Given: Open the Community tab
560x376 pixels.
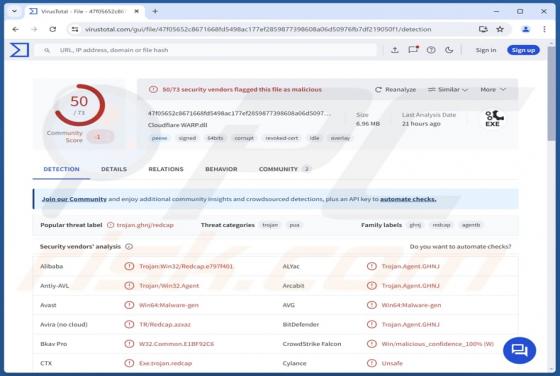Looking at the screenshot, I should (x=284, y=169).
